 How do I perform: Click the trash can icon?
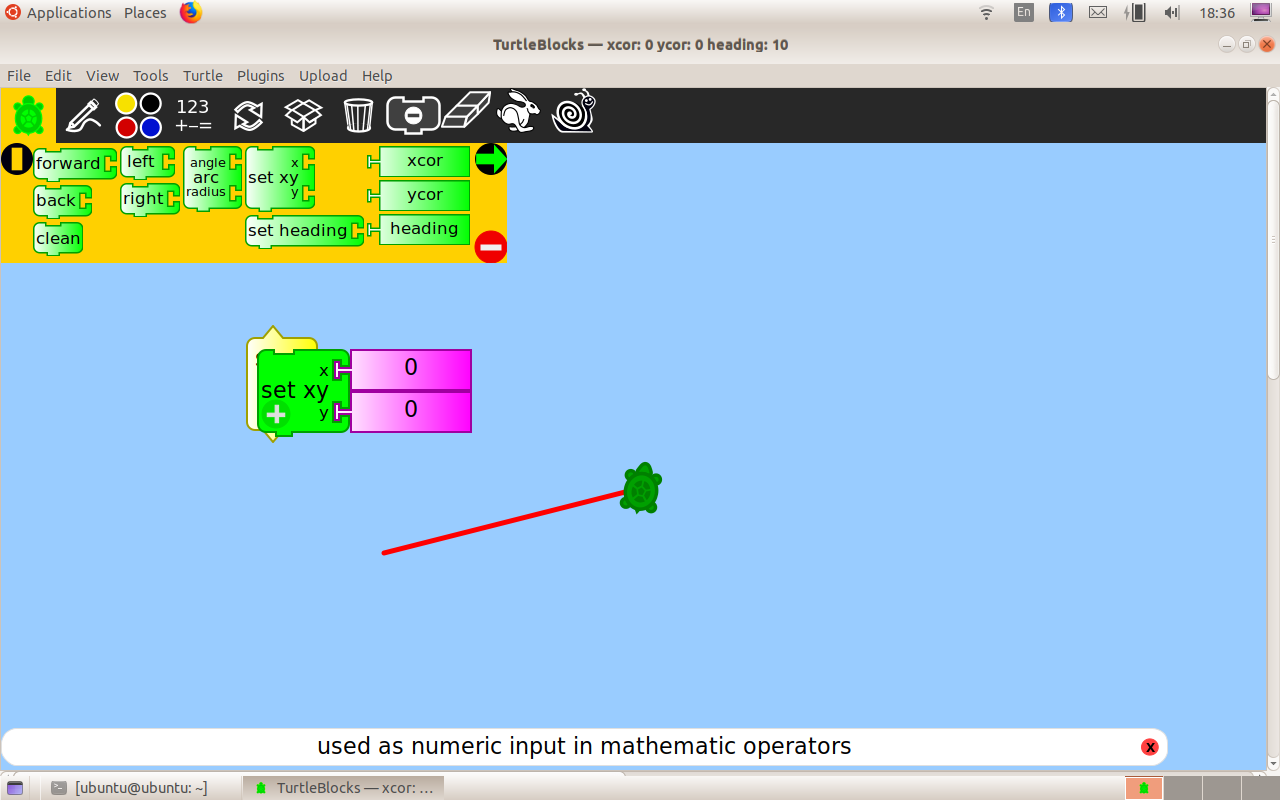coord(358,115)
